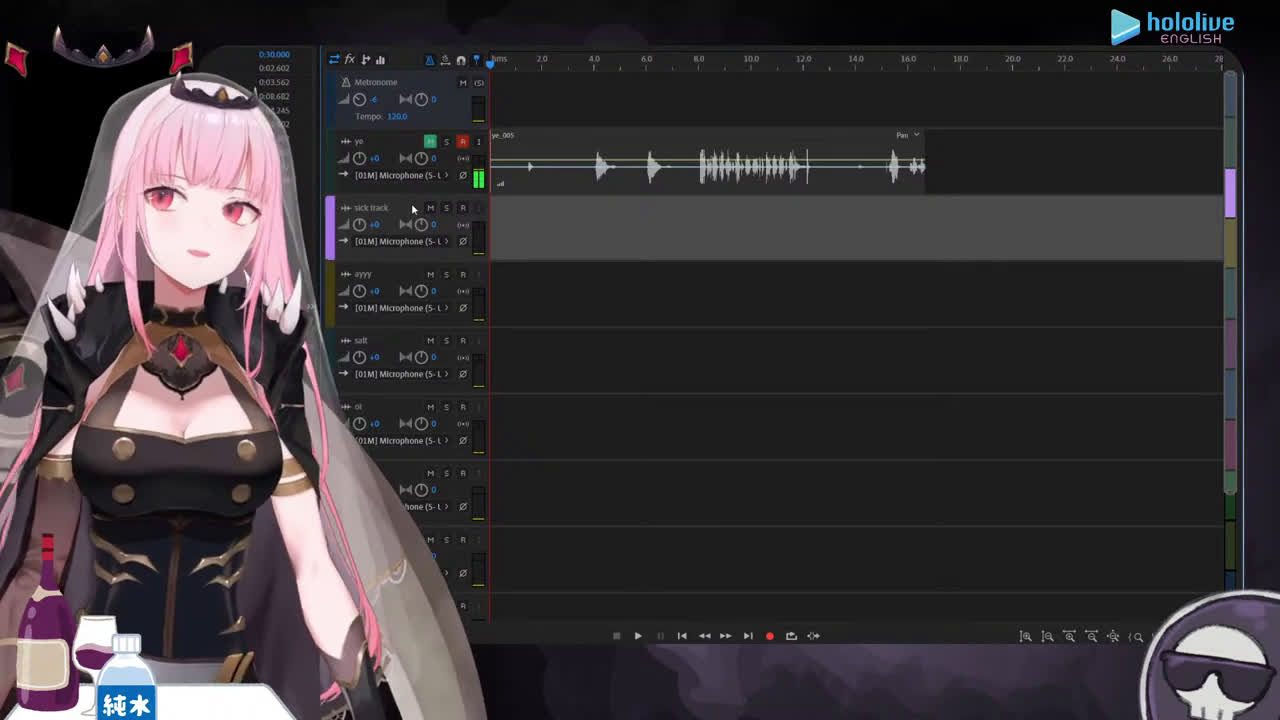The height and width of the screenshot is (720, 1280).
Task: Open the Inputs/Outputs view icon in track header
Action: coord(334,60)
